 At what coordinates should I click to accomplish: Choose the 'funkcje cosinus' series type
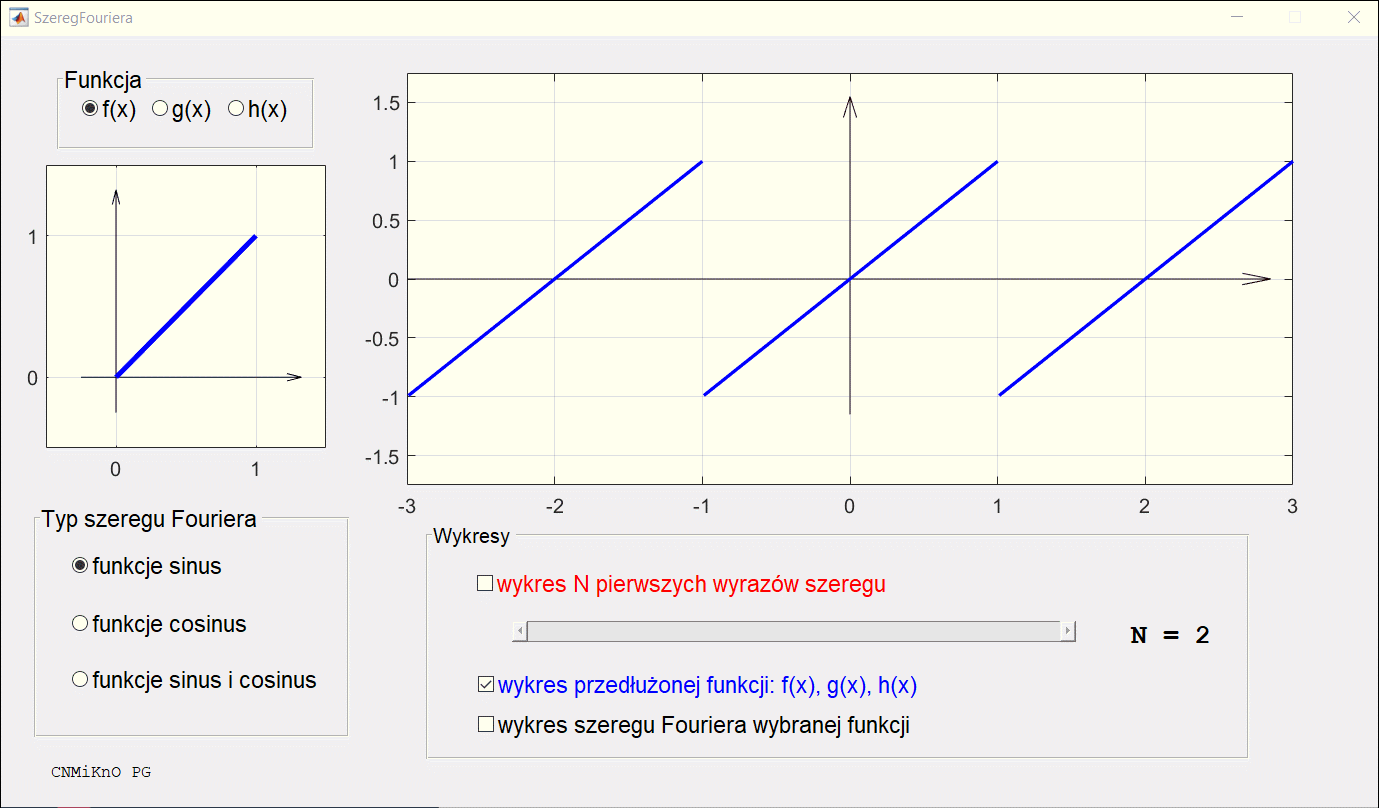(81, 624)
